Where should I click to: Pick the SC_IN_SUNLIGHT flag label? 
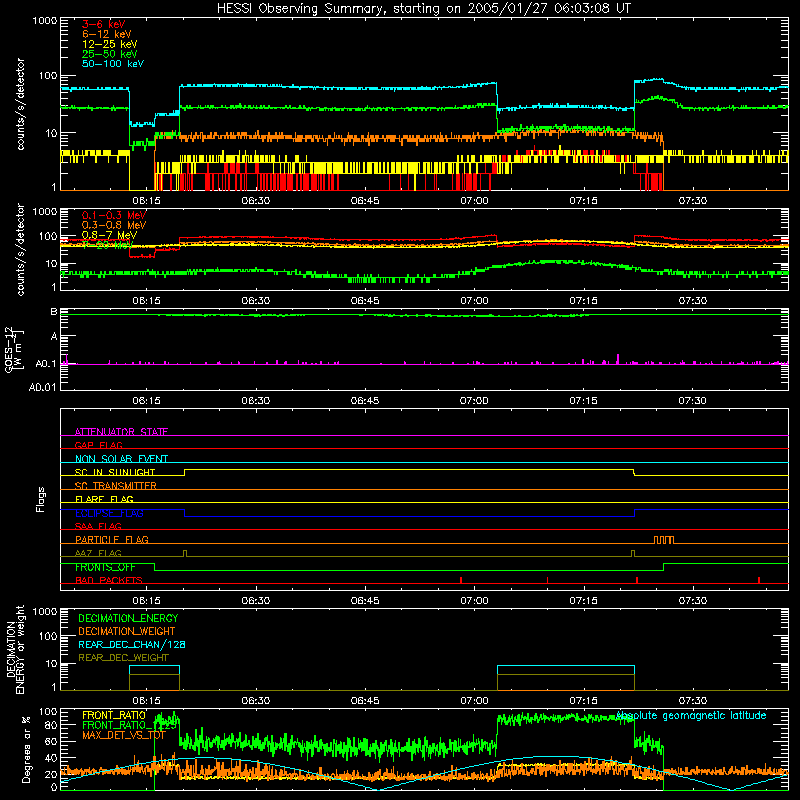115,472
